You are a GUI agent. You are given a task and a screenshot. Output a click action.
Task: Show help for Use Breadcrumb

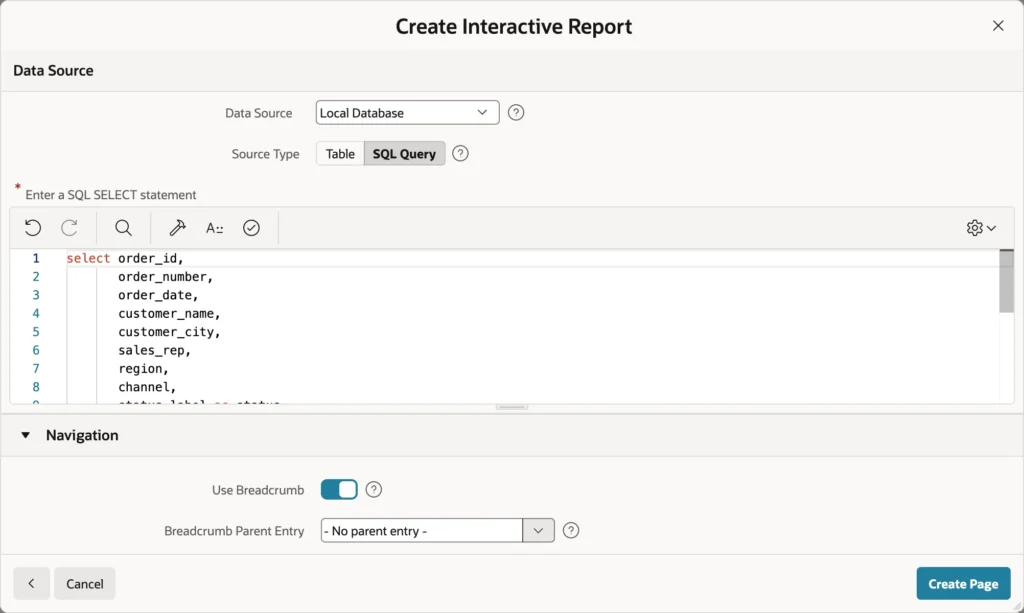[374, 490]
